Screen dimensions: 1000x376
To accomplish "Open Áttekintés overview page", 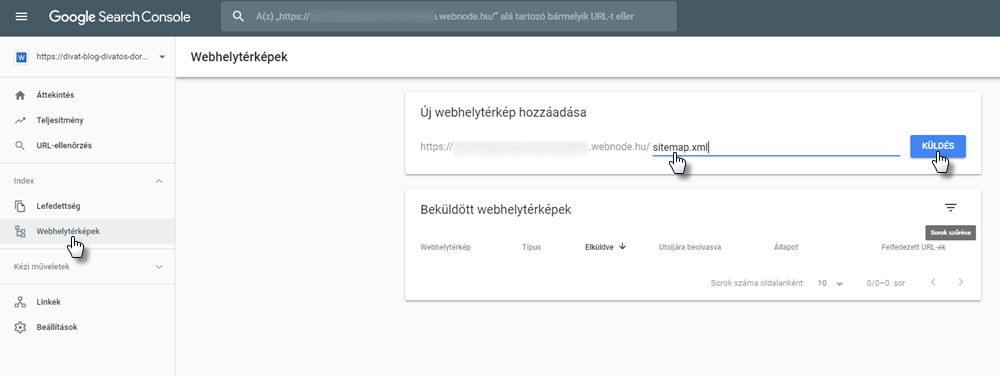I will [55, 95].
